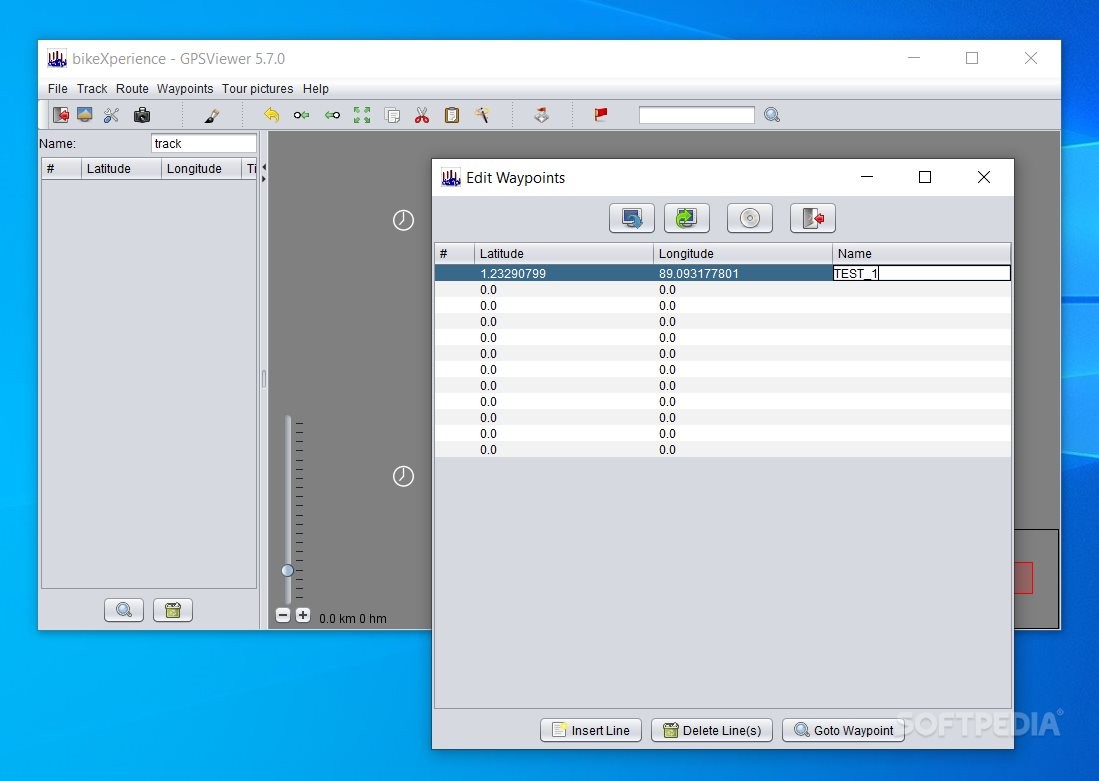Click the Delete Line(s) button
Viewport: 1099px width, 781px height.
click(x=711, y=730)
